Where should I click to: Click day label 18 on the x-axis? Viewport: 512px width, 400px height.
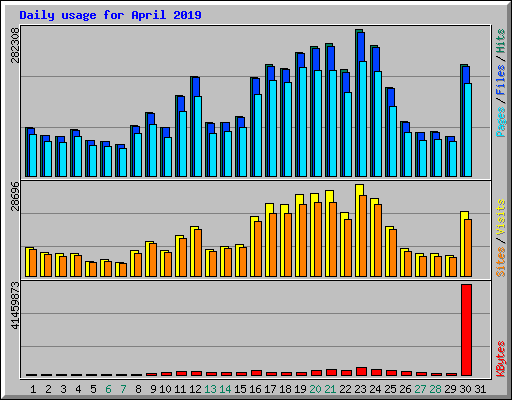click(x=285, y=389)
